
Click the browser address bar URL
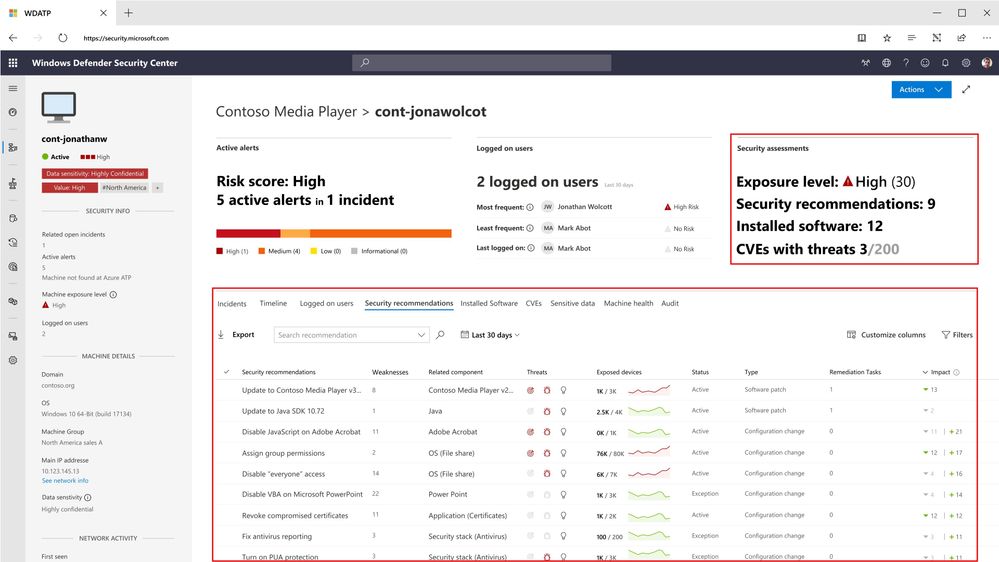(x=126, y=38)
